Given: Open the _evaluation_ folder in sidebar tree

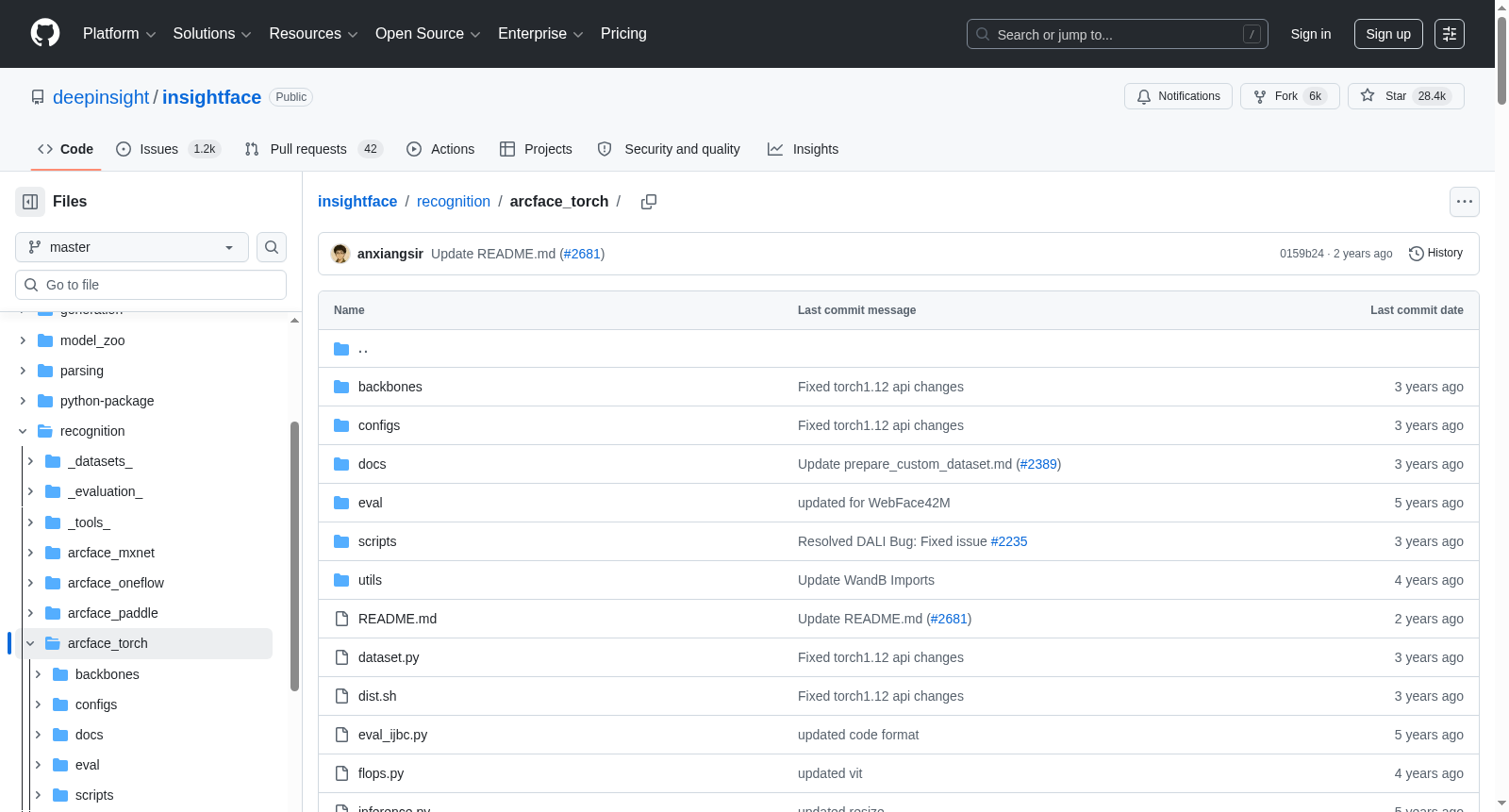Looking at the screenshot, I should [106, 491].
